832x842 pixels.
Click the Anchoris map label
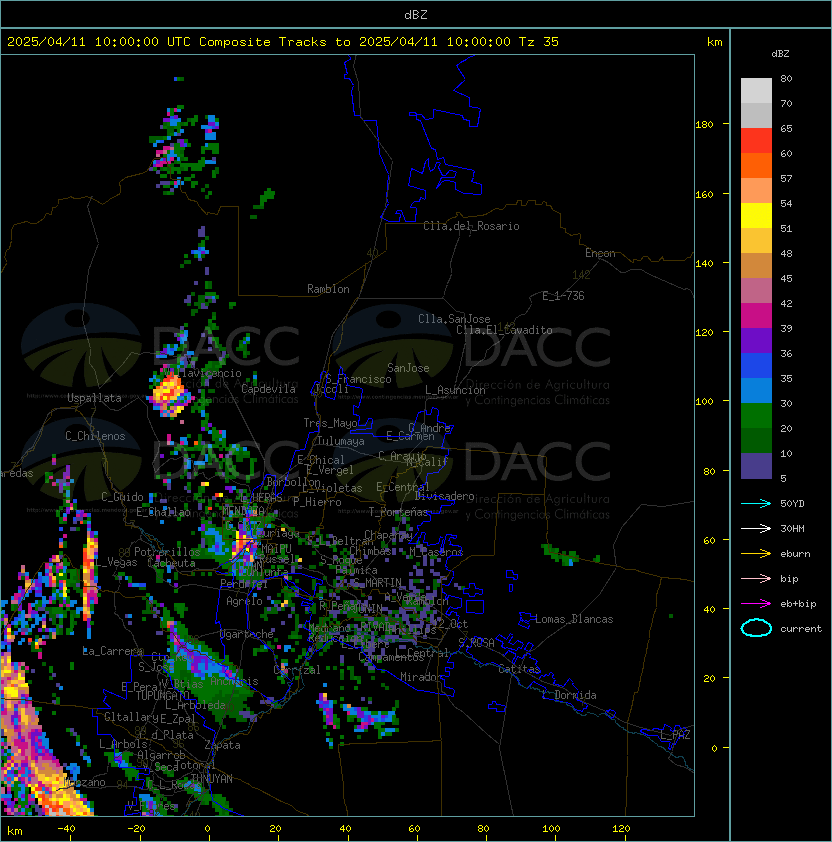[234, 681]
